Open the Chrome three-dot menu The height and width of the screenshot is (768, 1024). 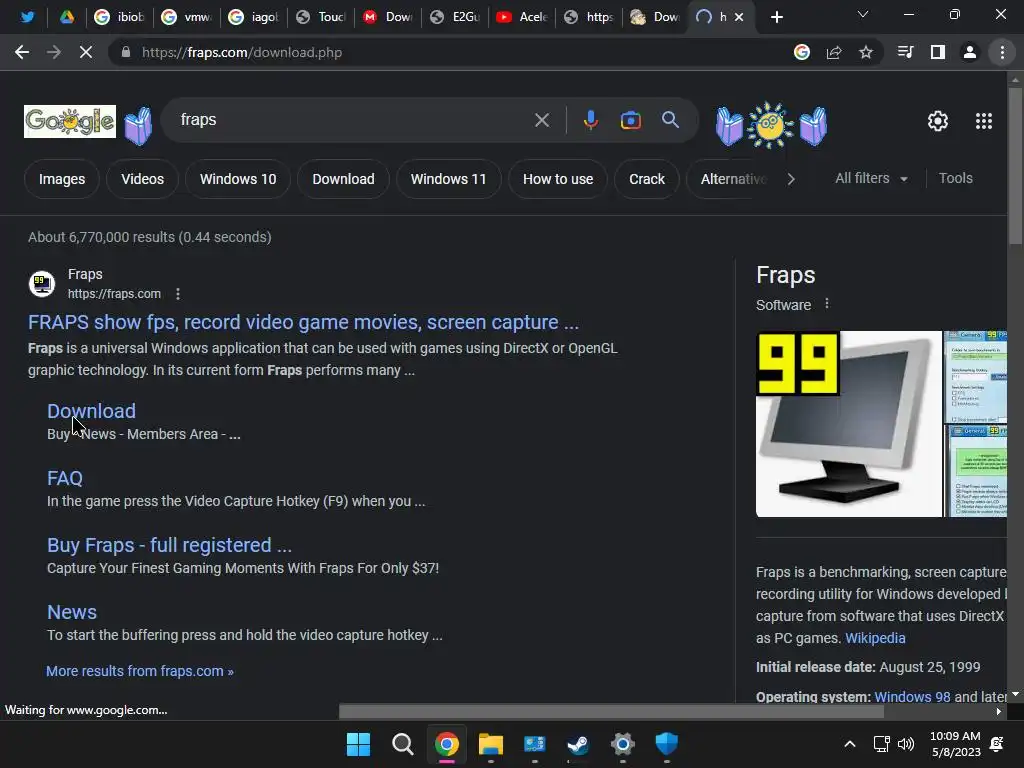pyautogui.click(x=1002, y=52)
